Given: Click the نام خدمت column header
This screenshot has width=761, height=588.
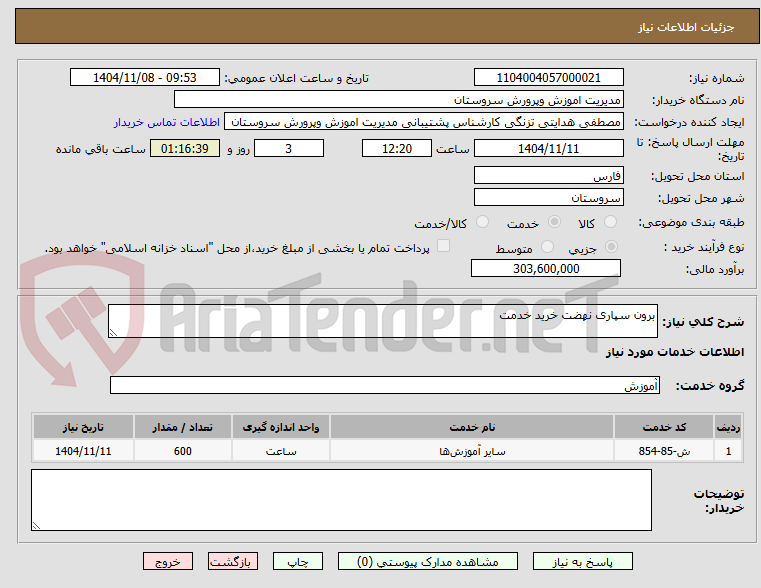Looking at the screenshot, I should (472, 427).
